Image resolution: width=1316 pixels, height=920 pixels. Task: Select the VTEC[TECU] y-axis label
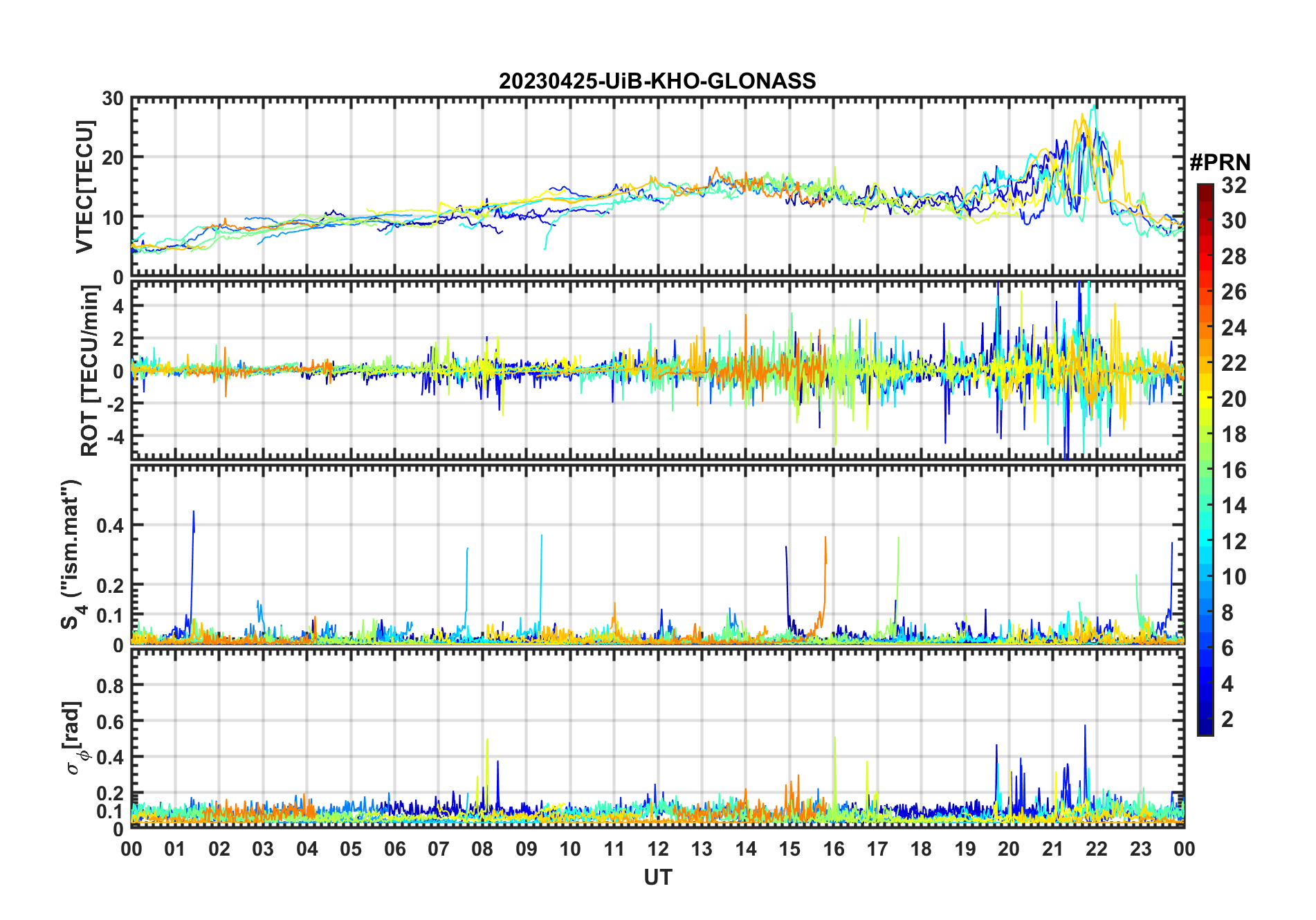point(84,187)
